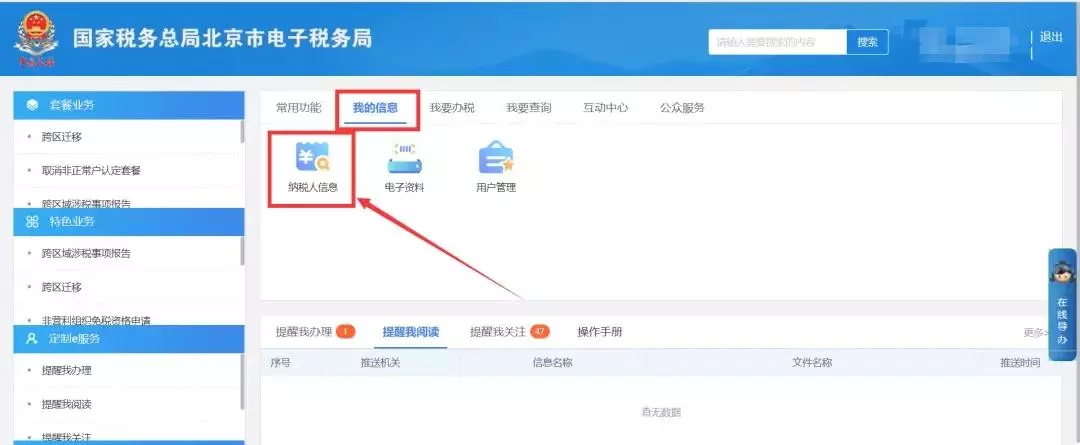Viewport: 1080px width, 445px height.
Task: Open 提醒我办理 in 定制e服务 sidebar
Action: [66, 370]
